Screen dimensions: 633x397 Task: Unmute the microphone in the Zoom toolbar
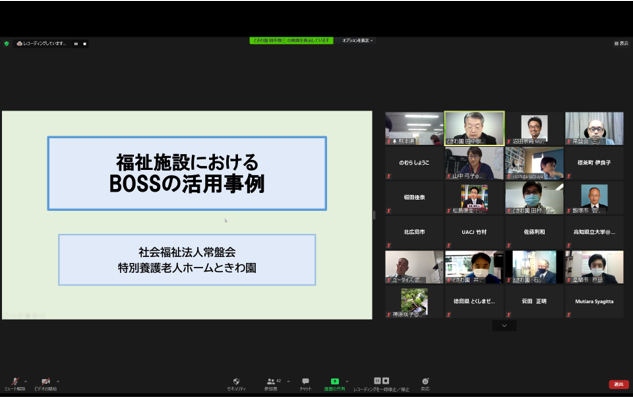[15, 381]
